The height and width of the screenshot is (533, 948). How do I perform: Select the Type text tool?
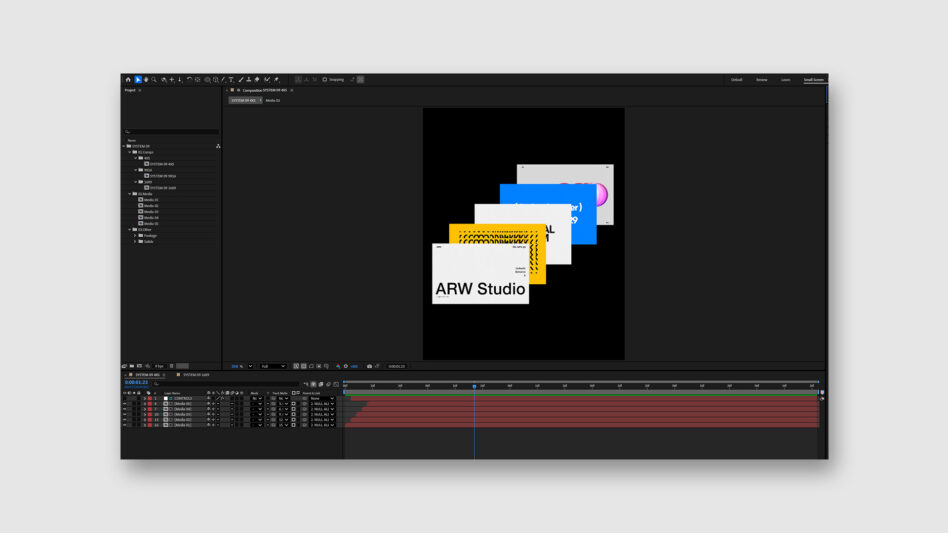[x=231, y=80]
